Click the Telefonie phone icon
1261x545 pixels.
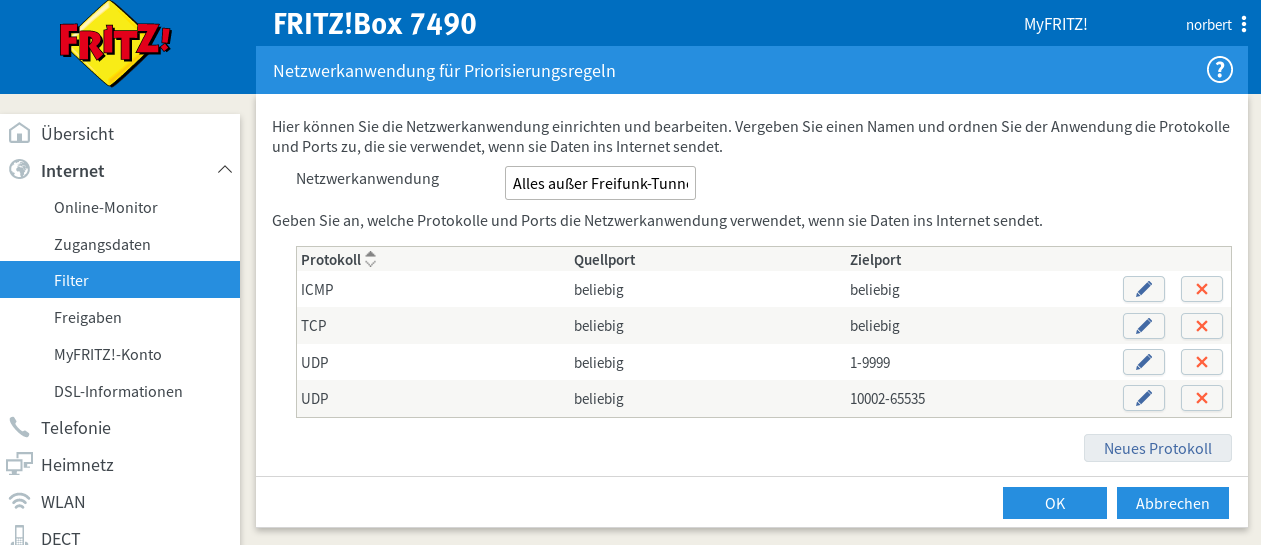(x=19, y=427)
